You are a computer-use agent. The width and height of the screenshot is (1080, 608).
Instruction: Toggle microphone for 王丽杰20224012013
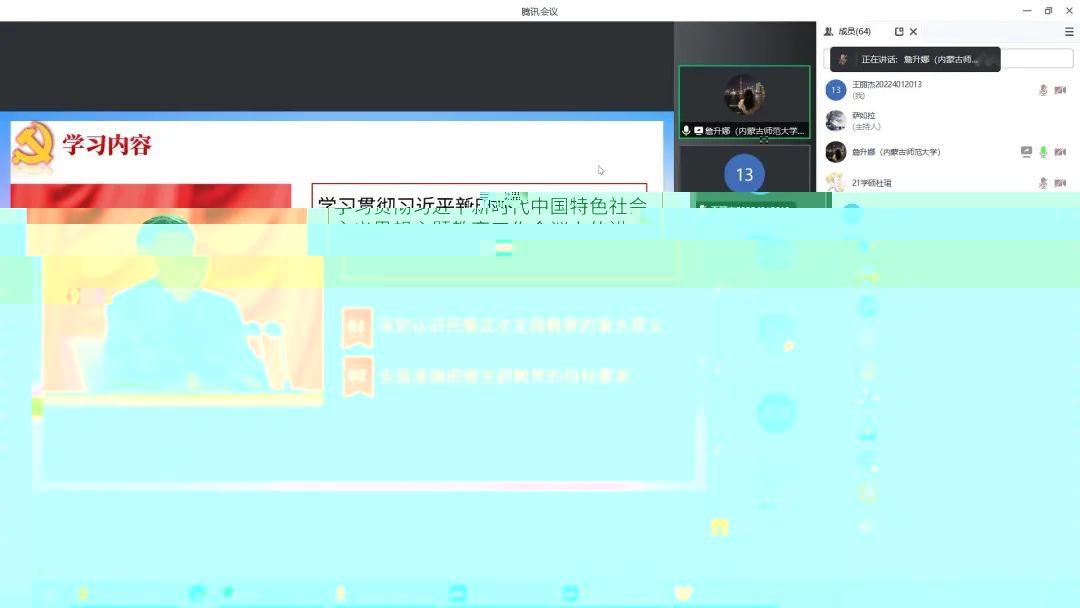(x=1043, y=90)
